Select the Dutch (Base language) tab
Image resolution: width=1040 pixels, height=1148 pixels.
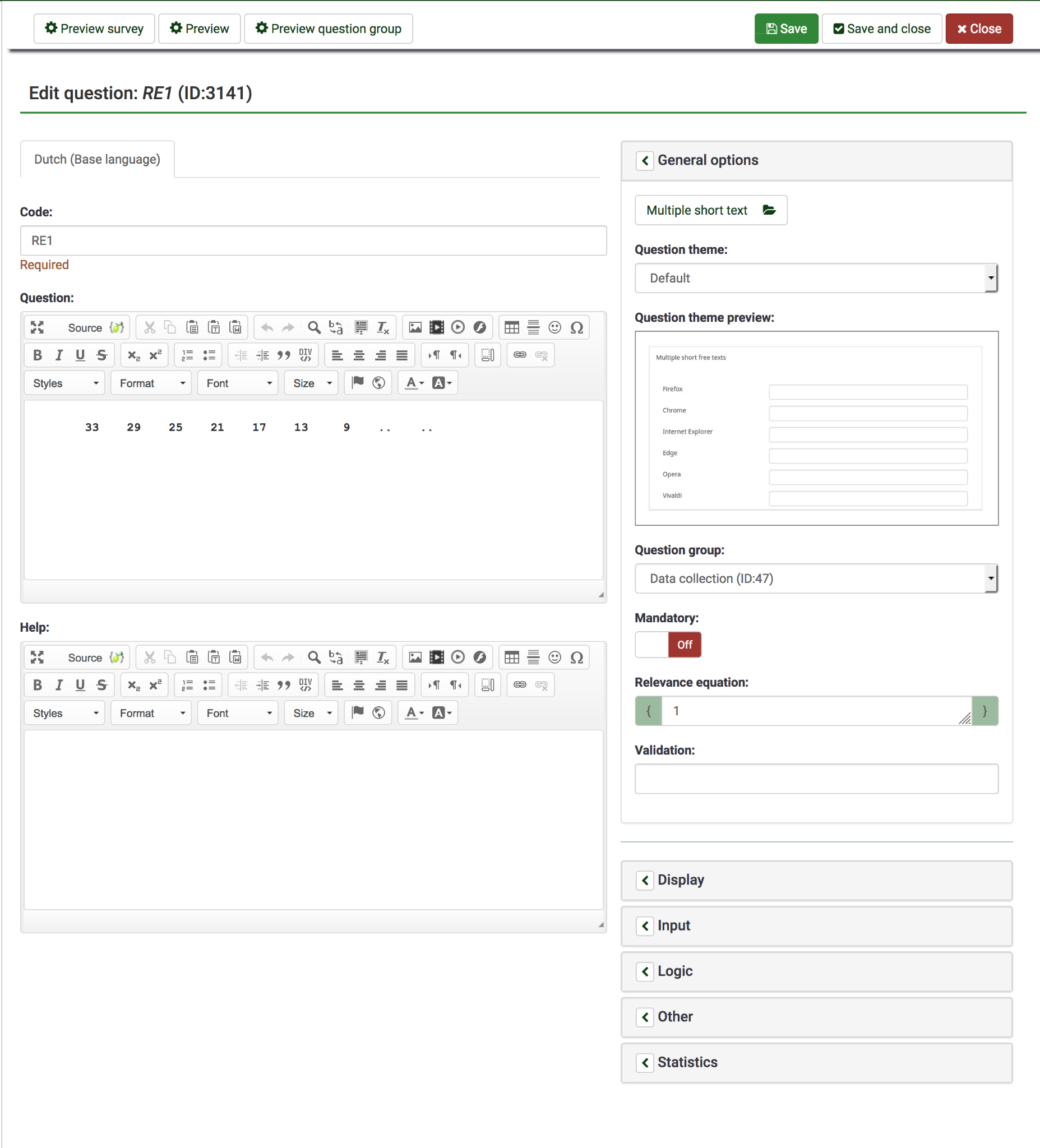coord(98,159)
